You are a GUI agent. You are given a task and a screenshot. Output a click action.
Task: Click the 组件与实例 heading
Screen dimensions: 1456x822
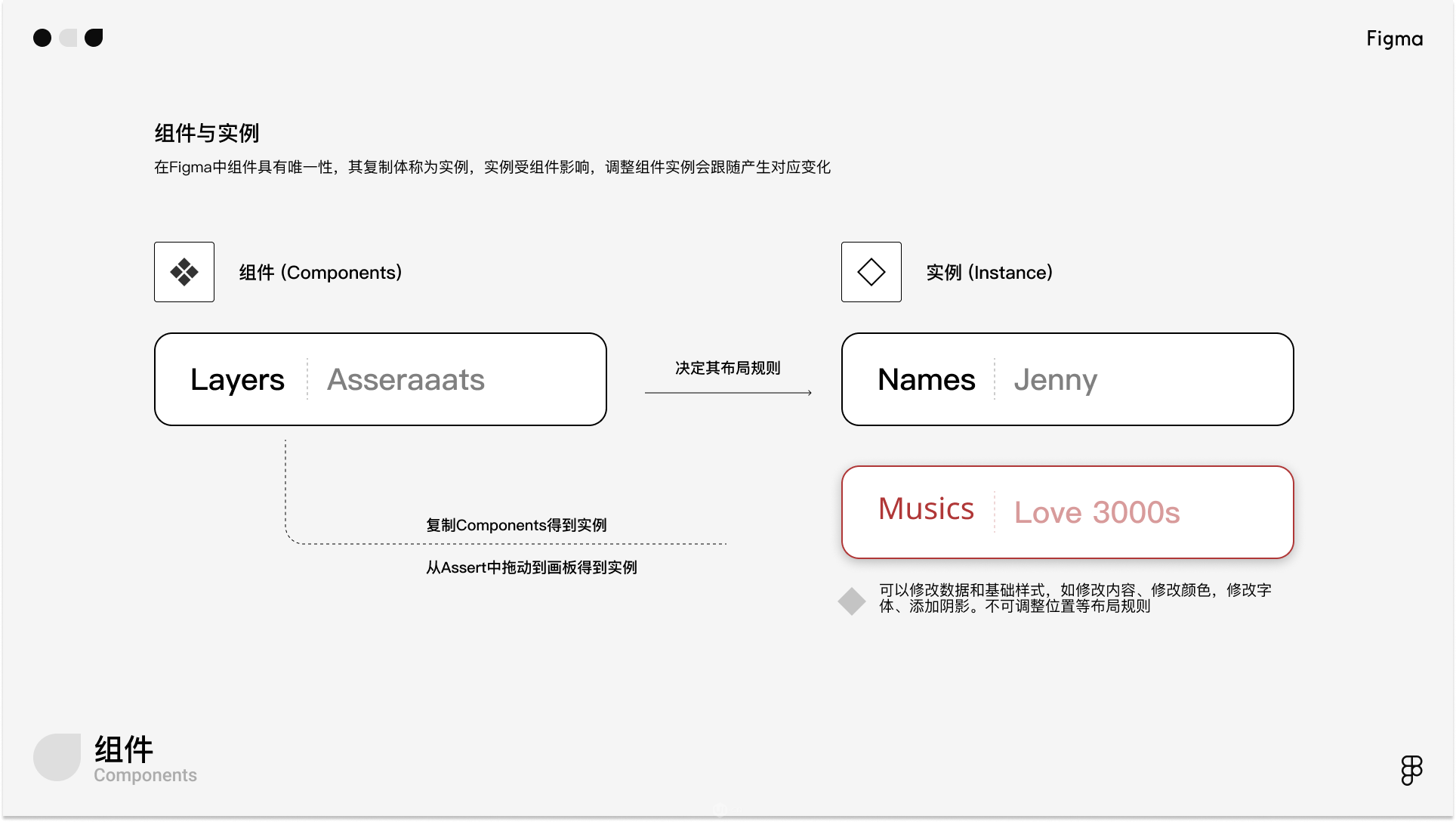(207, 133)
